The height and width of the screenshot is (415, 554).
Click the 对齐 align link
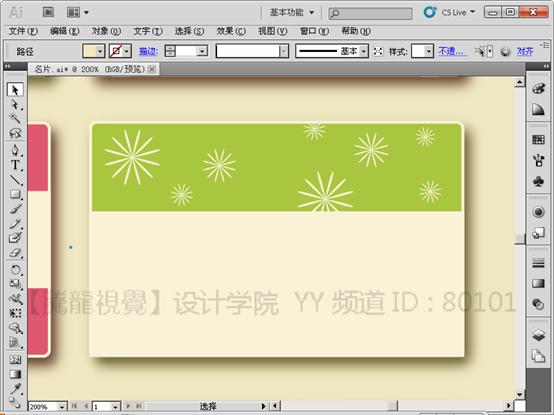[x=525, y=52]
